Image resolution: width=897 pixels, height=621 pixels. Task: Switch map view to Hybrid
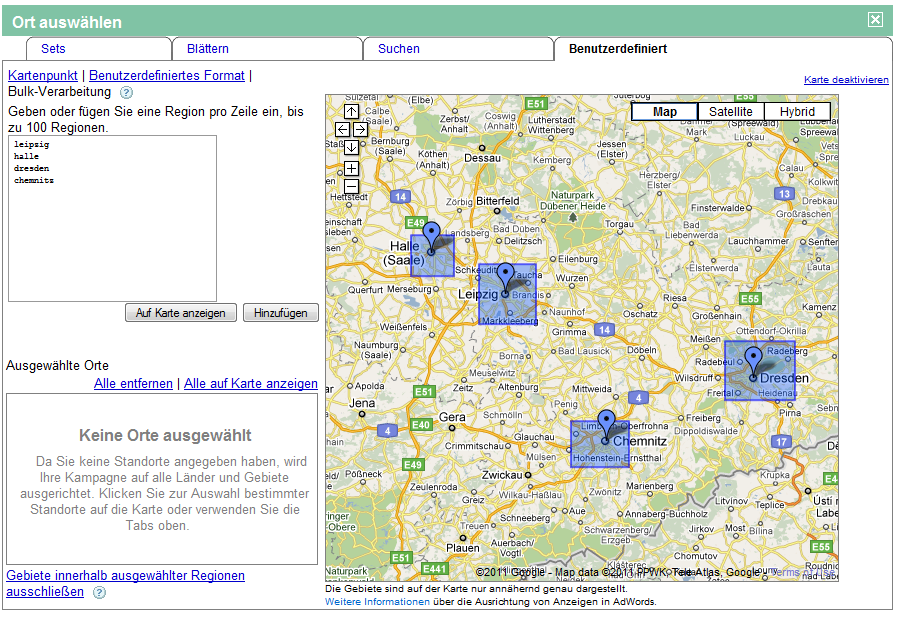(797, 112)
